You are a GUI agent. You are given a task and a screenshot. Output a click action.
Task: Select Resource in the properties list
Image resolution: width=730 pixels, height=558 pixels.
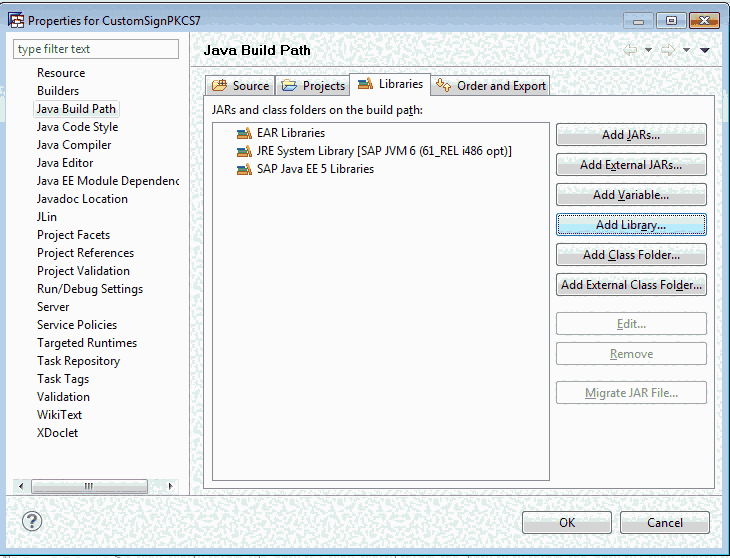(x=61, y=73)
